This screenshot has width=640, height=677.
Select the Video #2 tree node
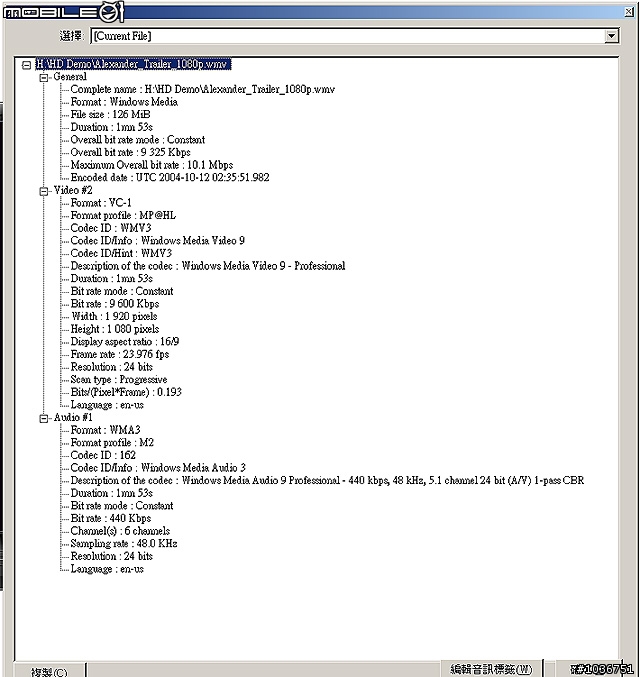73,190
